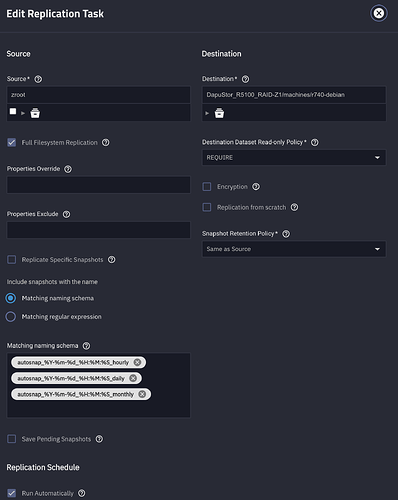398x500 pixels.
Task: Close the Edit Replication Task dialog
Action: coord(379,13)
